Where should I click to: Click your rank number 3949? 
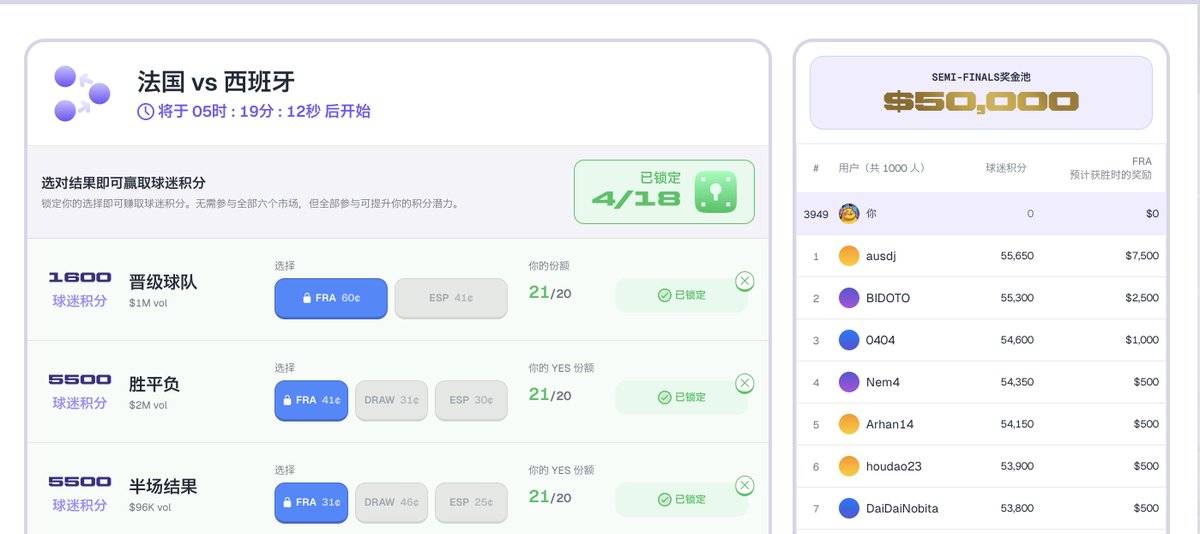[x=816, y=214]
